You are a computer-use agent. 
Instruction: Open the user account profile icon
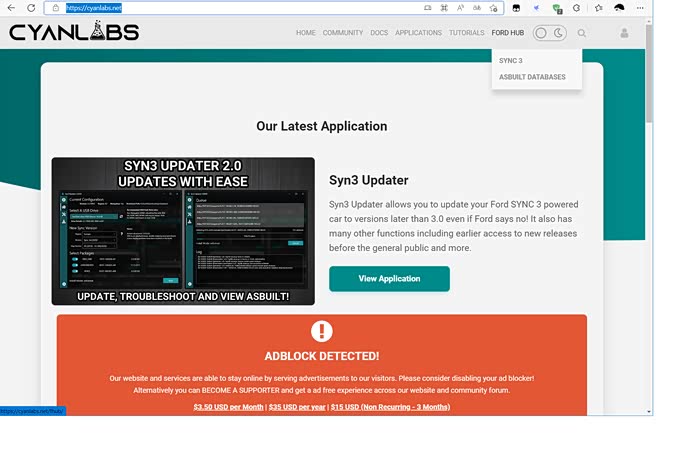pos(625,33)
